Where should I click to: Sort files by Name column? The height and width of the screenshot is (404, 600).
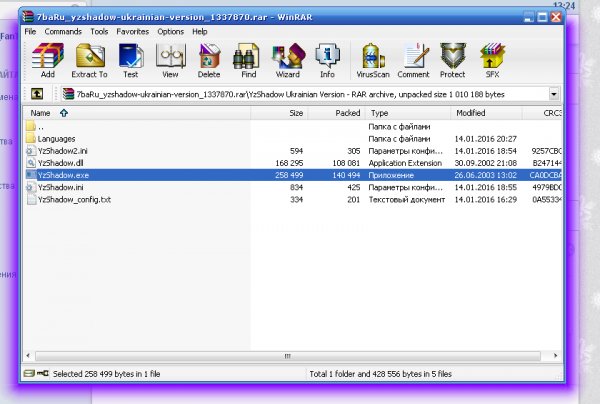pos(137,113)
